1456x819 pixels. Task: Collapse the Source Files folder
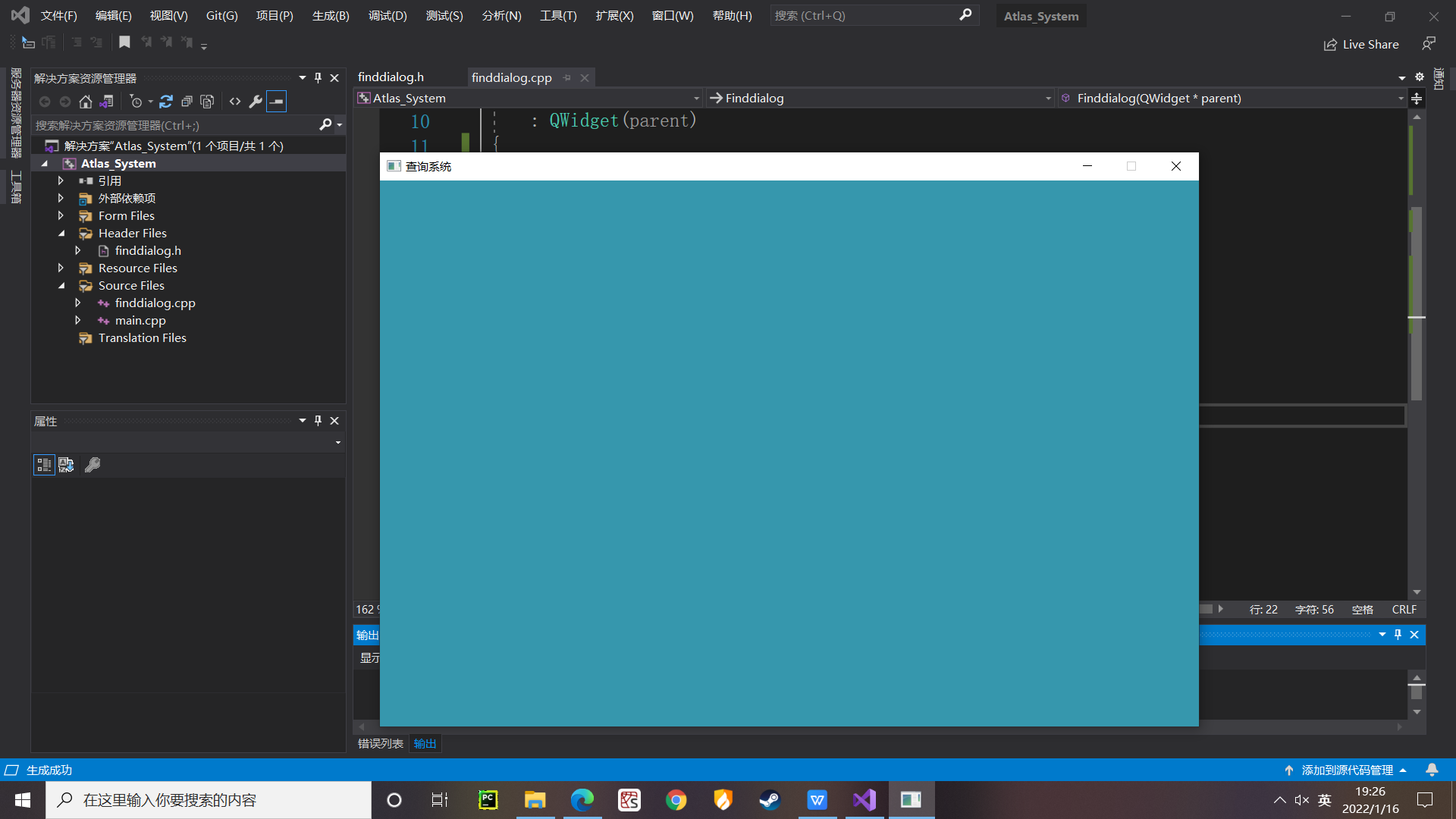pos(61,286)
